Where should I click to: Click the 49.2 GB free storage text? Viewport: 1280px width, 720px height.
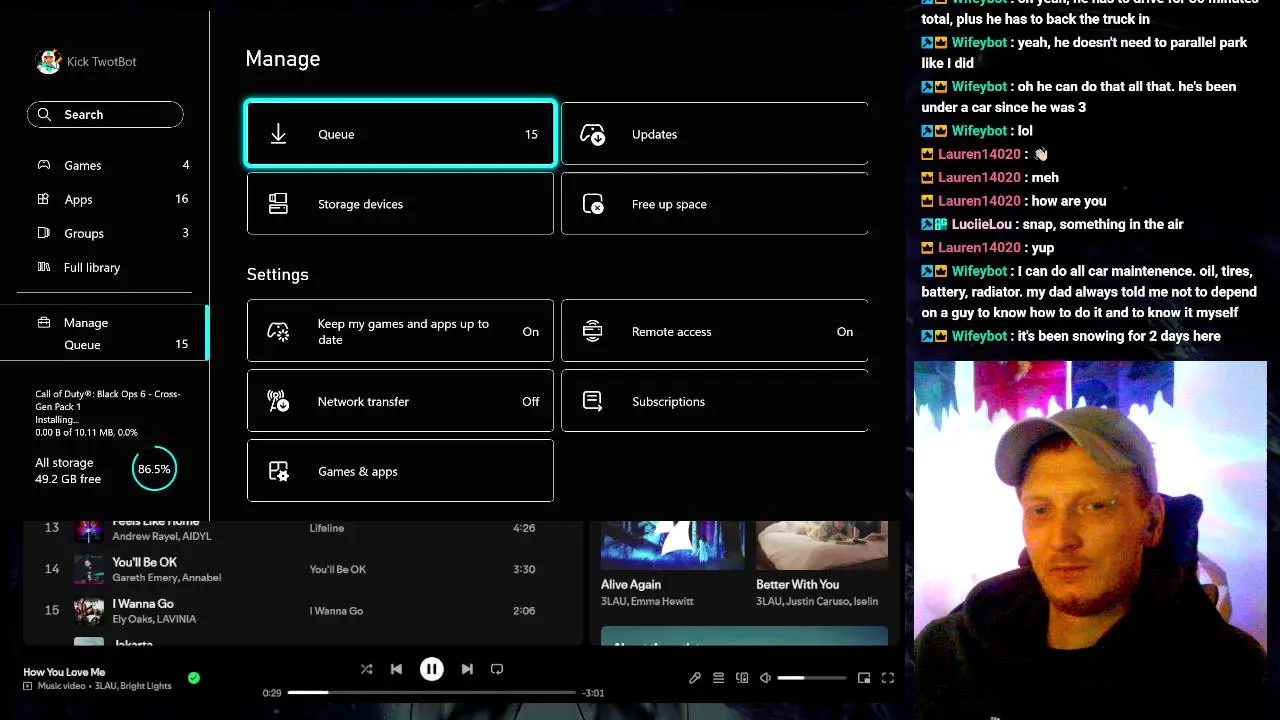click(x=68, y=479)
